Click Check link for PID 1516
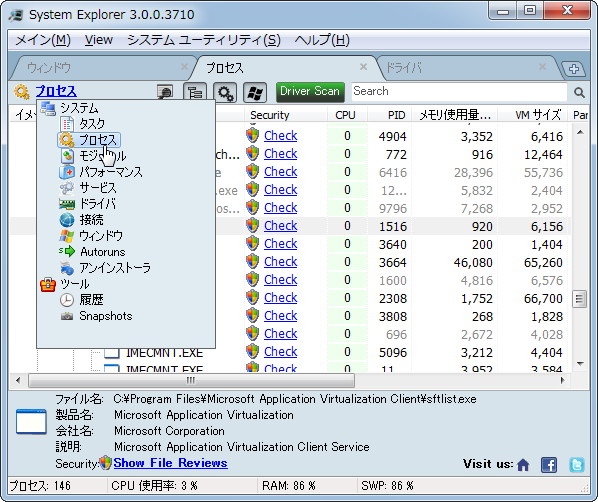This screenshot has width=598, height=502. 280,226
